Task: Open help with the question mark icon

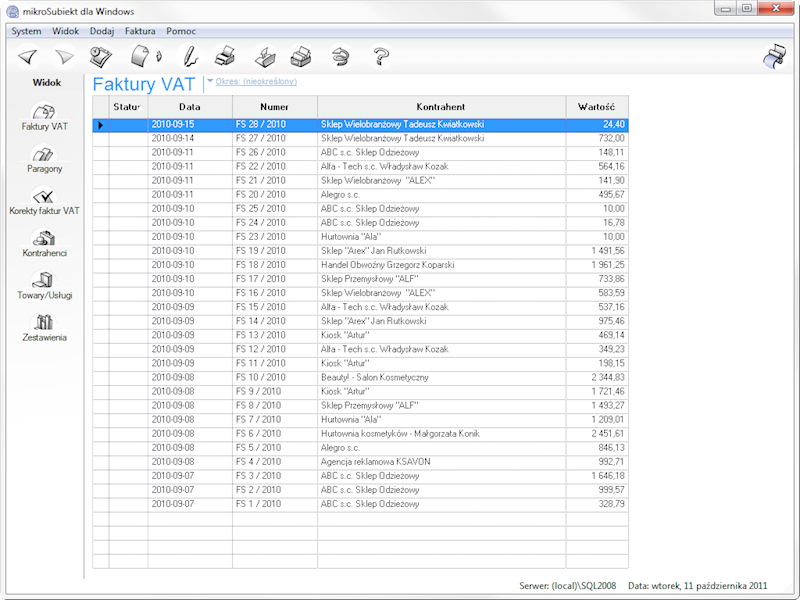Action: pyautogui.click(x=381, y=56)
